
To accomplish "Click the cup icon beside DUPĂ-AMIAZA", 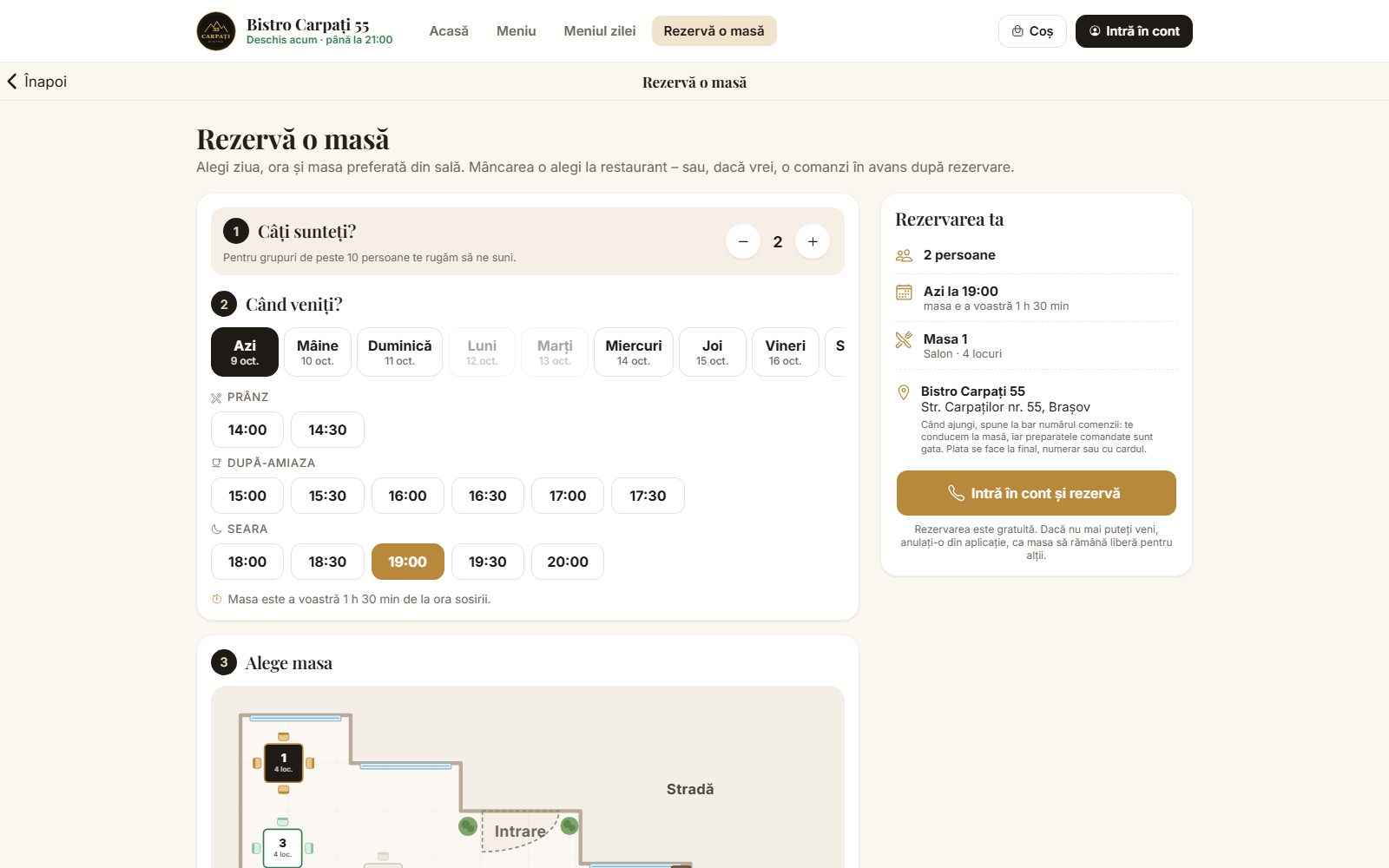I will point(216,463).
